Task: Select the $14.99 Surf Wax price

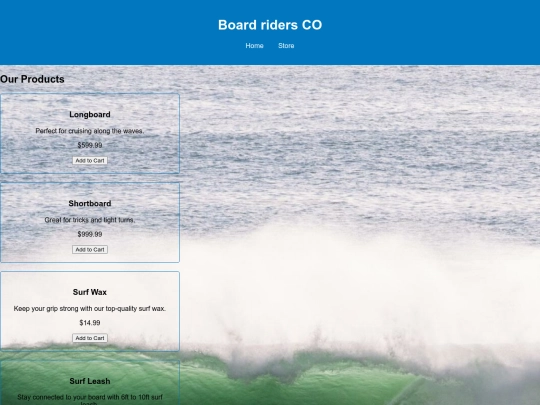Action: click(x=90, y=323)
